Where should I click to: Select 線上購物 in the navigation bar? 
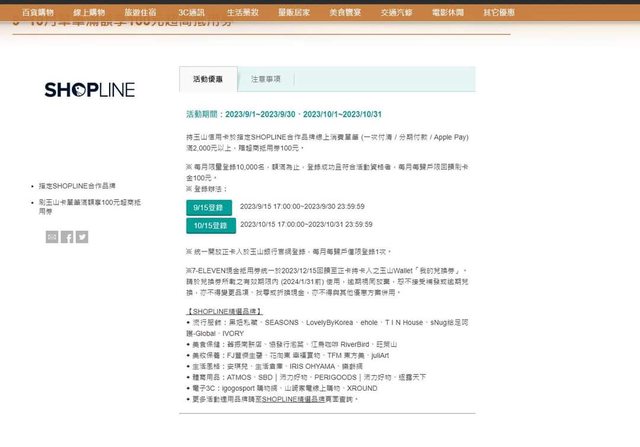point(100,12)
